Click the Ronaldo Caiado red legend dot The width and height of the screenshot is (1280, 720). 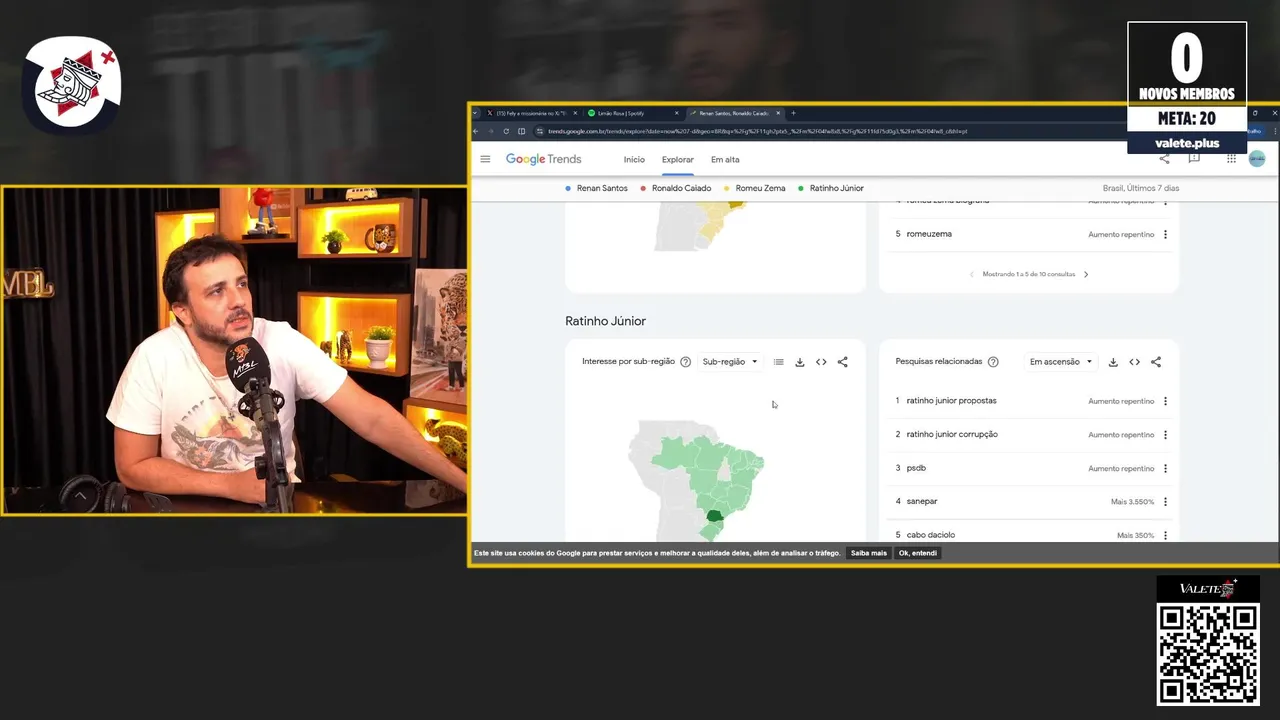coord(643,188)
